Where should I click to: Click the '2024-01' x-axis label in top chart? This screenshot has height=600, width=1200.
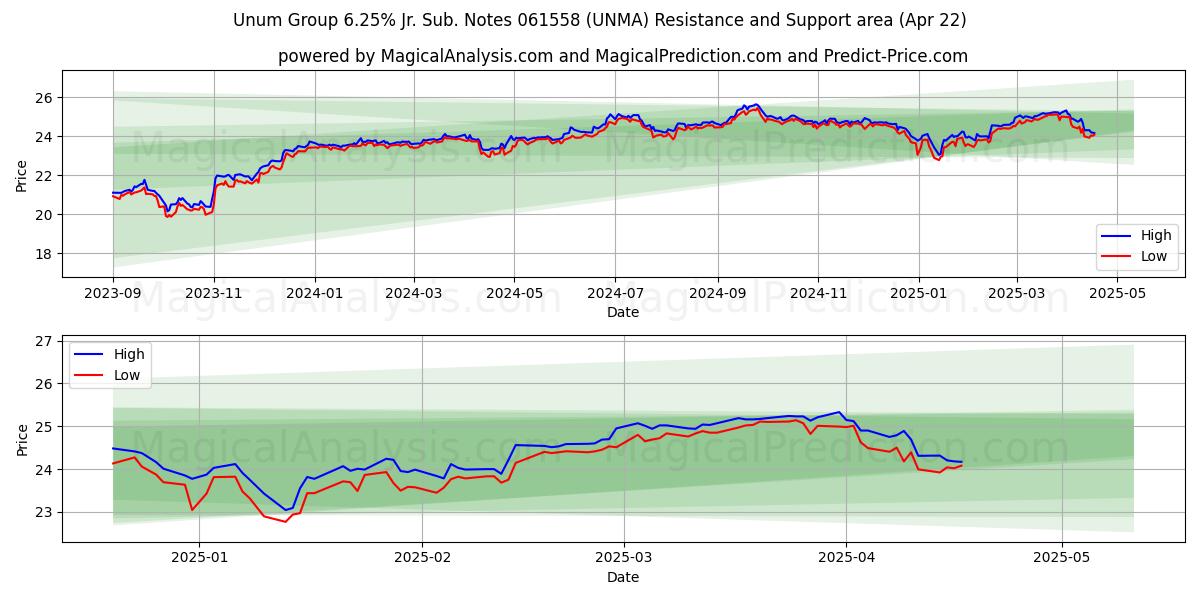[x=315, y=293]
